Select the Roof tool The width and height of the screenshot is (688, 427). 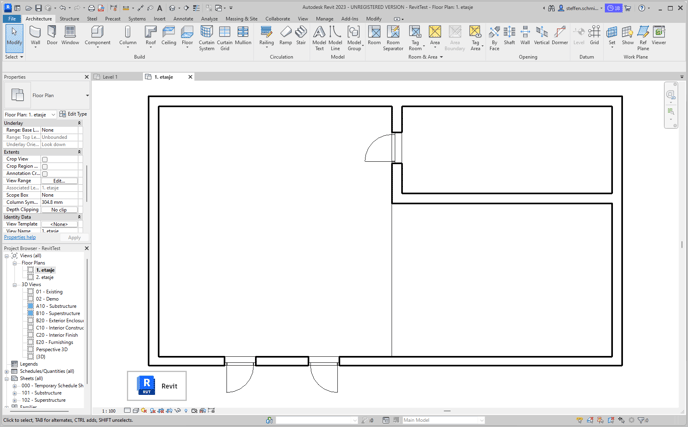point(150,35)
